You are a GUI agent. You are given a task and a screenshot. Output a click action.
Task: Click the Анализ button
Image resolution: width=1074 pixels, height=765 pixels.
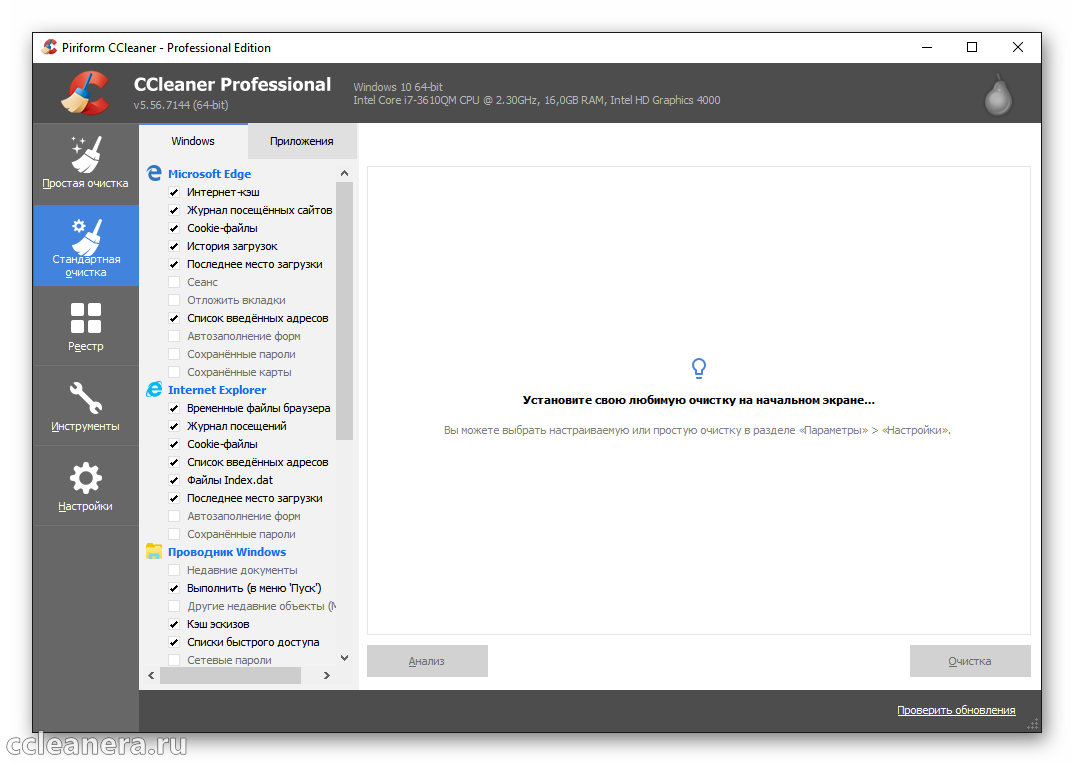427,661
